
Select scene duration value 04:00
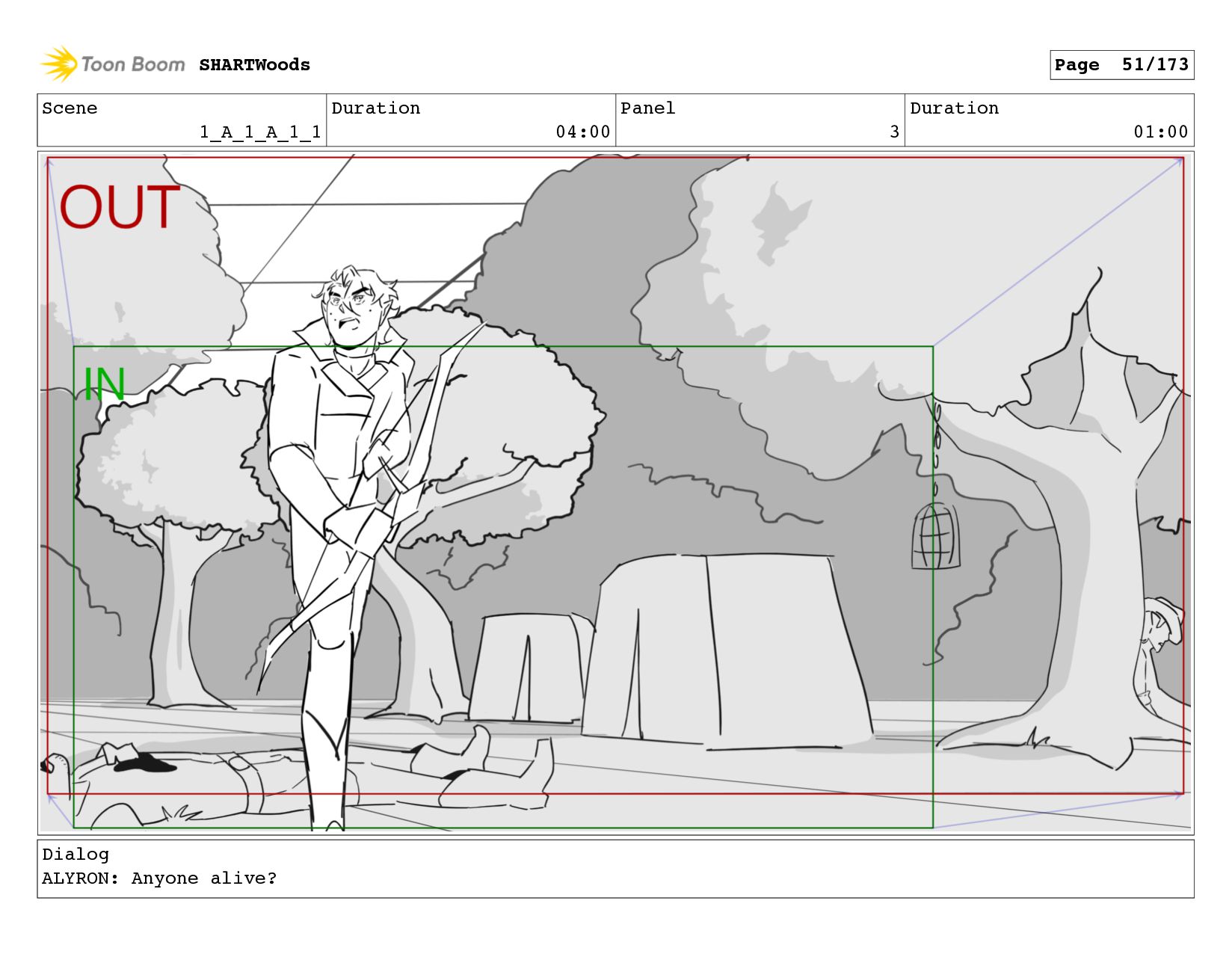point(583,132)
